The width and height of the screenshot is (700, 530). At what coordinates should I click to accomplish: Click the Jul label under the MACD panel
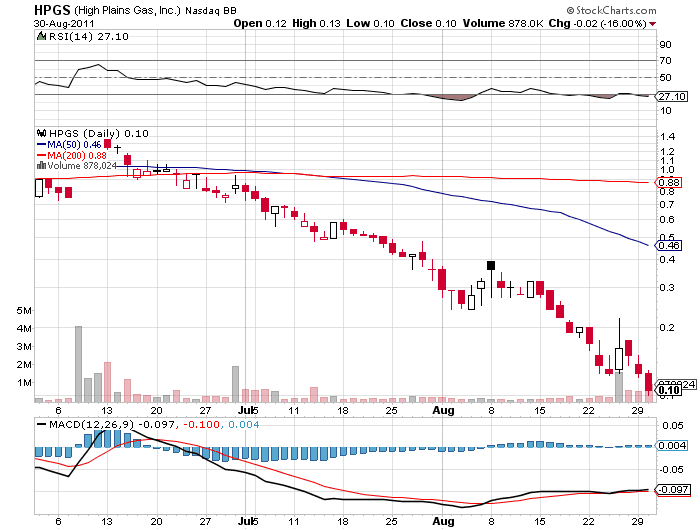point(245,522)
